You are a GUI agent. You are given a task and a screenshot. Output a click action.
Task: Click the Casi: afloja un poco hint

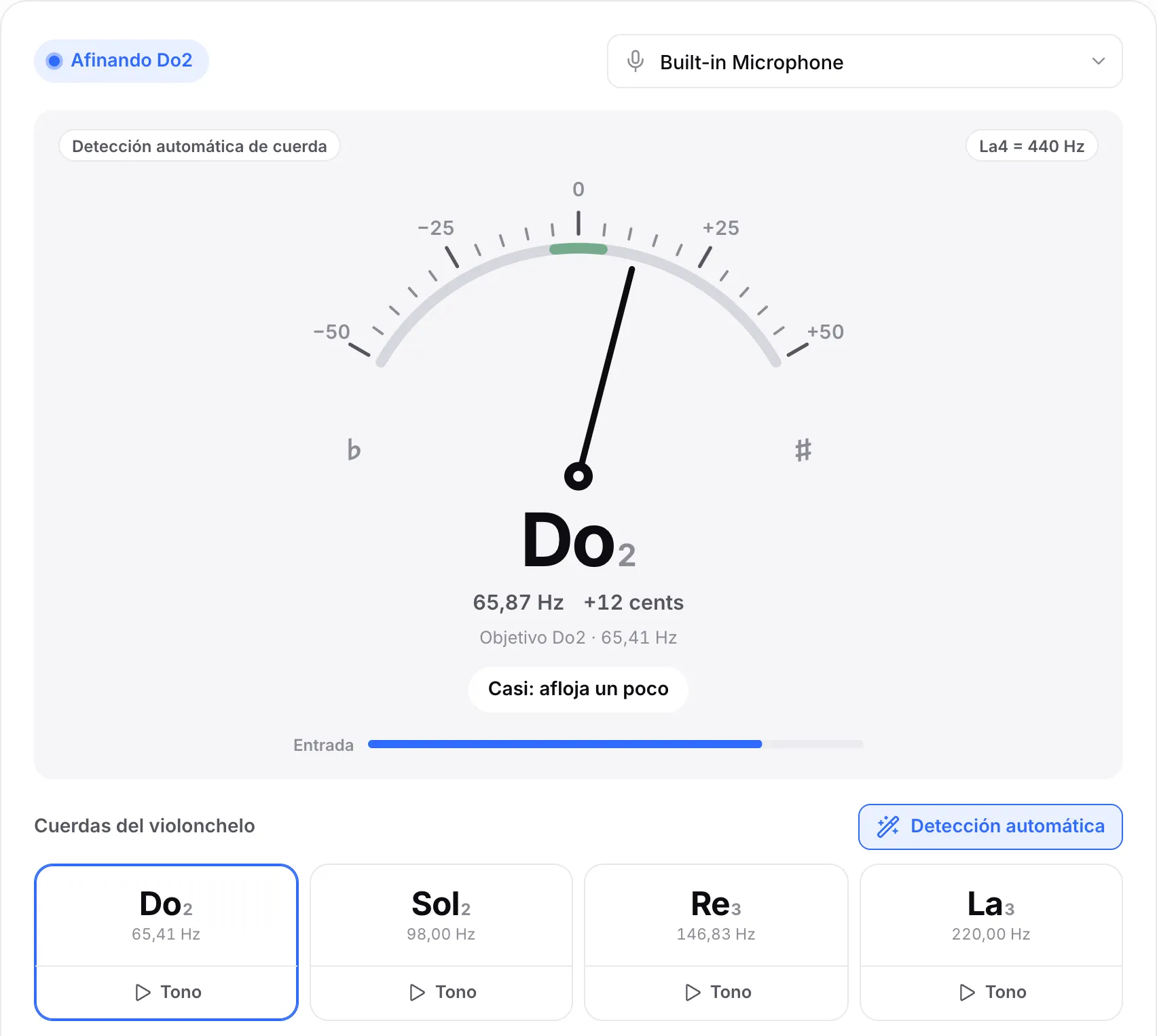578,689
